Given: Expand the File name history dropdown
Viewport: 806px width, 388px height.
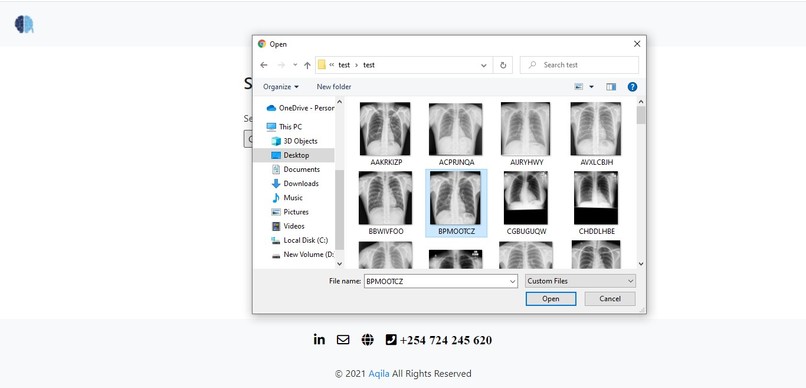Looking at the screenshot, I should tap(512, 281).
